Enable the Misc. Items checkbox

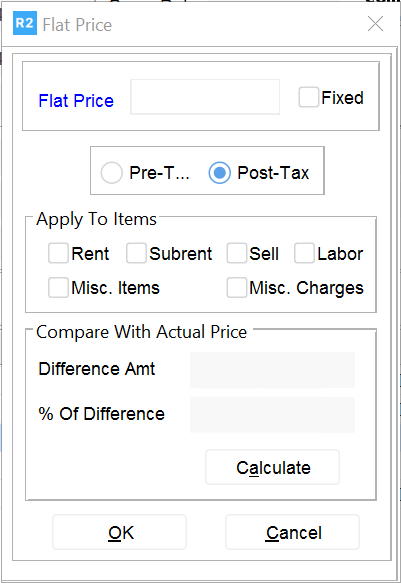click(58, 287)
